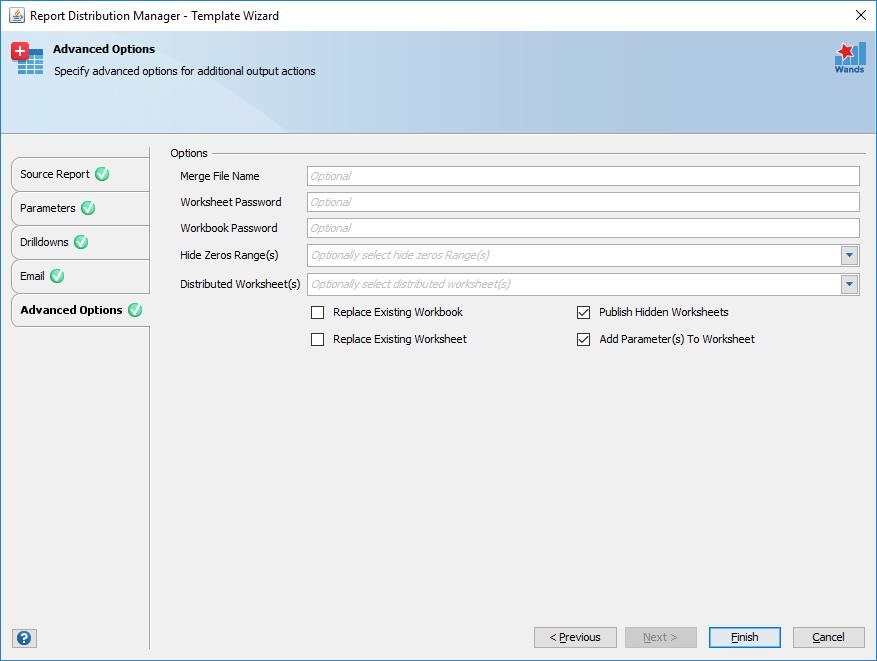Enable Replace Existing Workbook

317,312
